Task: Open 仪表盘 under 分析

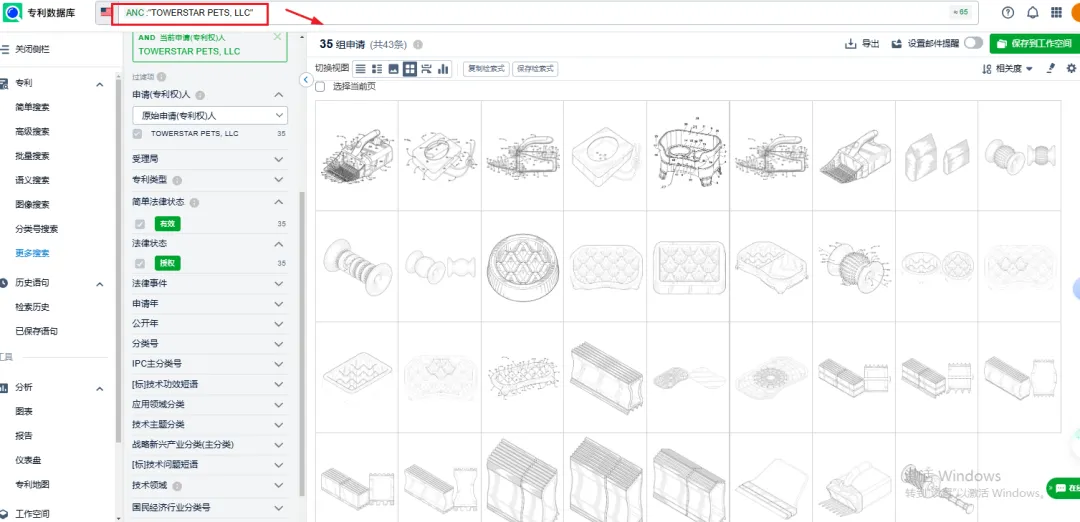Action: [x=28, y=460]
